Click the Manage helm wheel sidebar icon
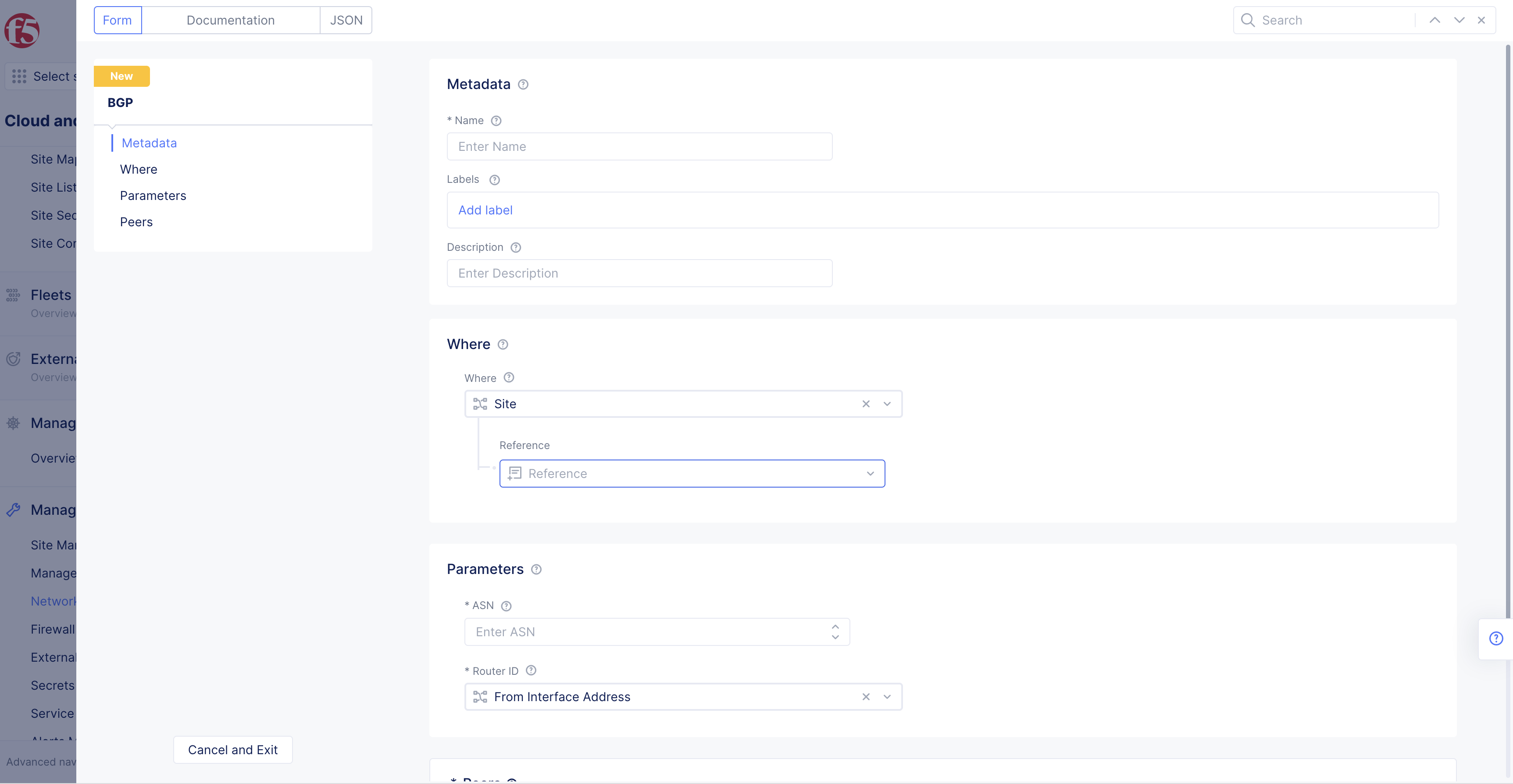This screenshot has height=784, width=1513. [13, 423]
